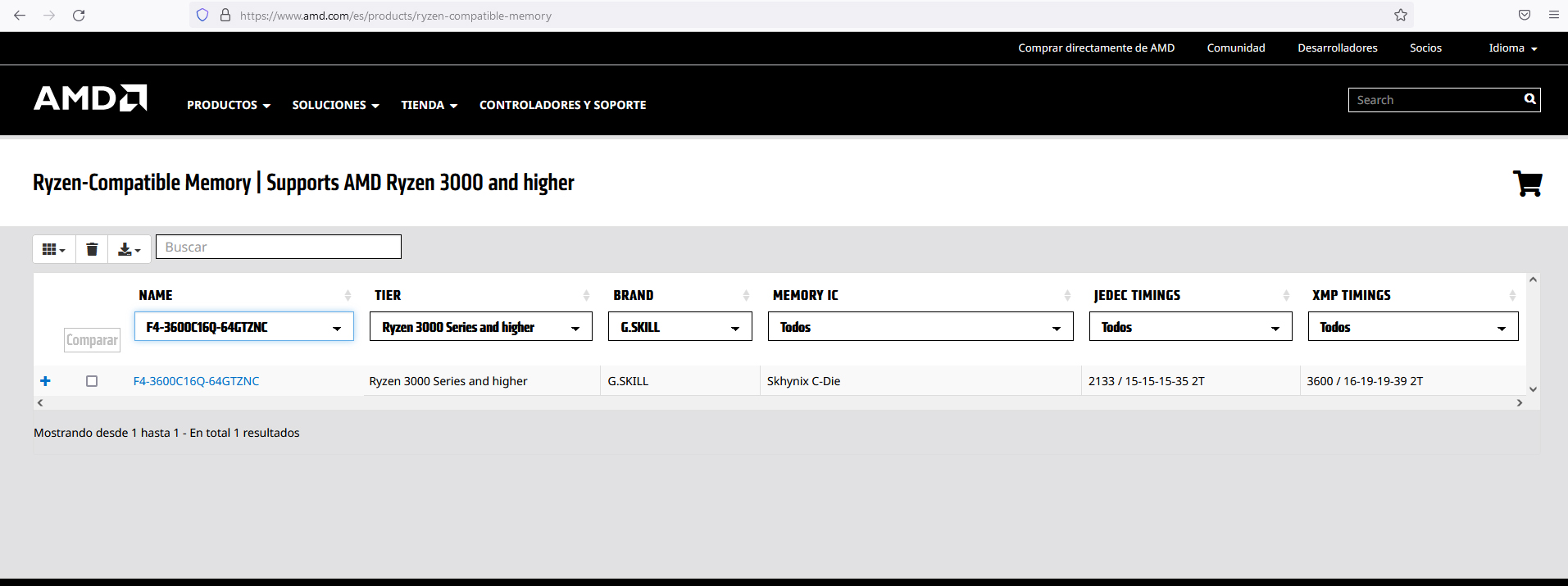The image size is (1568, 586).
Task: Click the browser address bar URL
Action: [396, 16]
